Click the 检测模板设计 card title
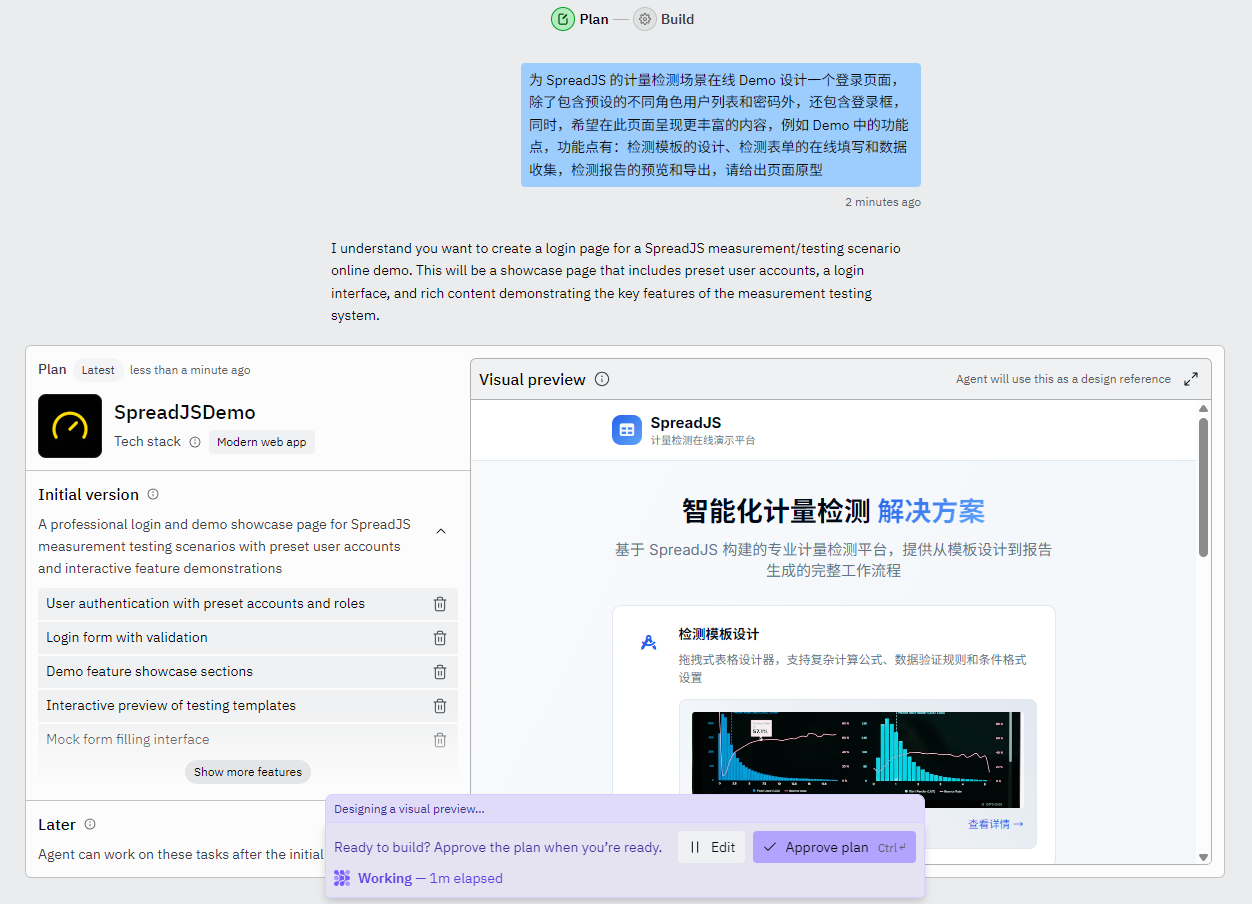Screen dimensions: 1252x904 [718, 634]
